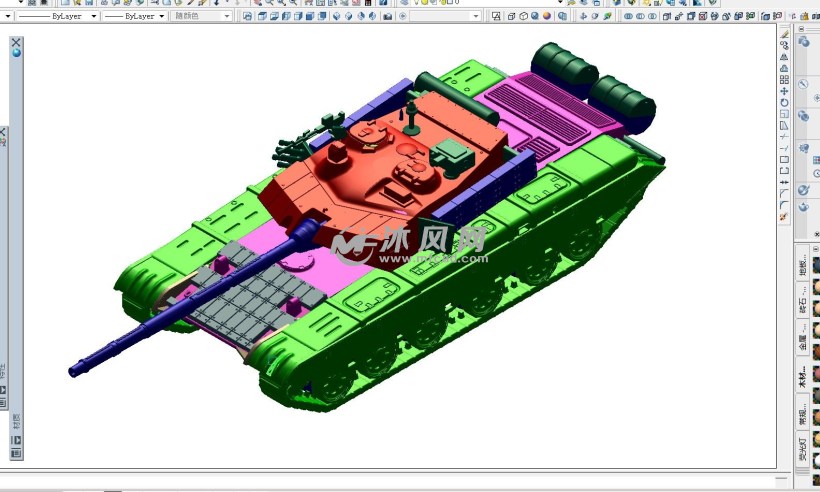Open the color control dropdown arrow at the far left
This screenshot has width=820, height=492.
pyautogui.click(x=7, y=16)
